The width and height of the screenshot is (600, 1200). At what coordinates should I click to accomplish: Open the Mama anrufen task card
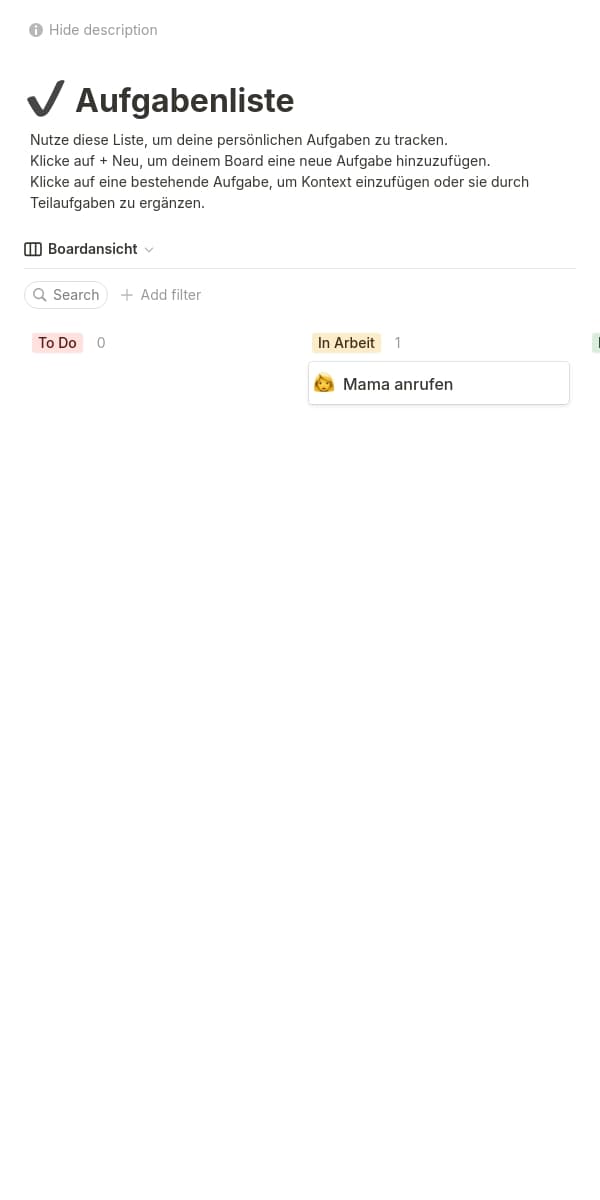439,383
